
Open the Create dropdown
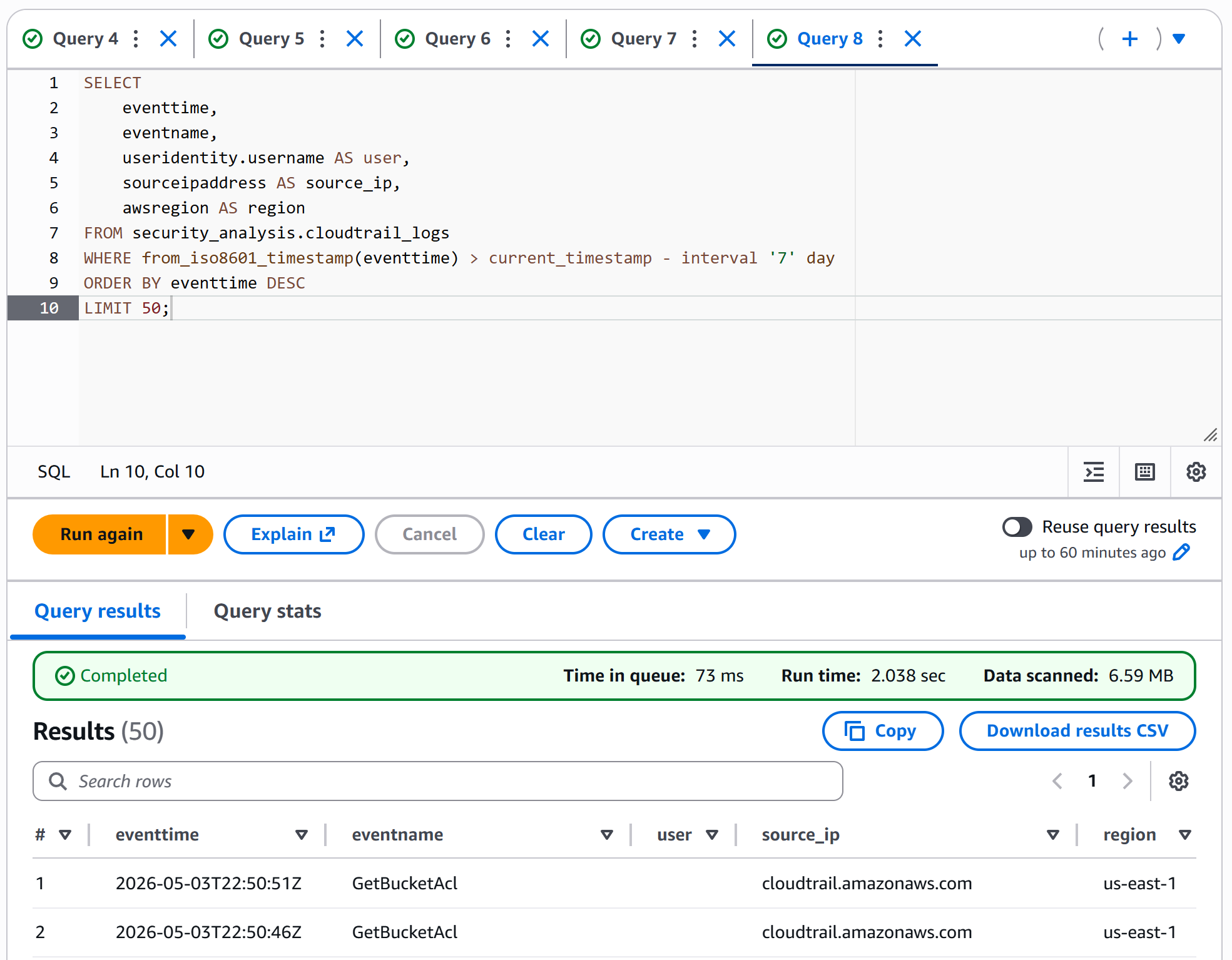[x=669, y=534]
